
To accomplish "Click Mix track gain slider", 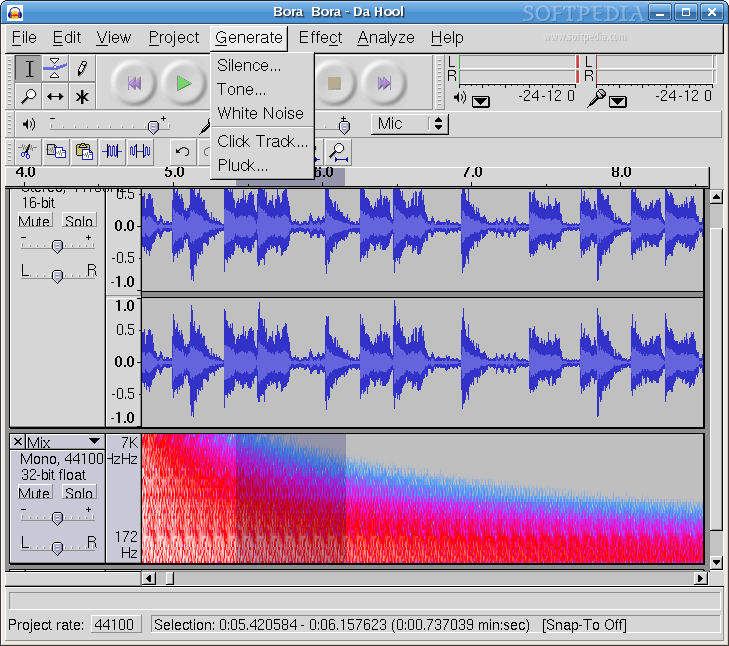I will 57,518.
